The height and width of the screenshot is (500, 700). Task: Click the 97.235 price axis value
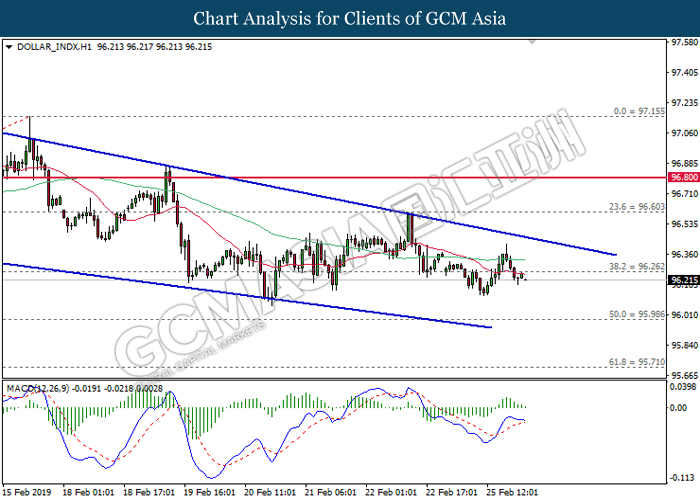[x=685, y=103]
